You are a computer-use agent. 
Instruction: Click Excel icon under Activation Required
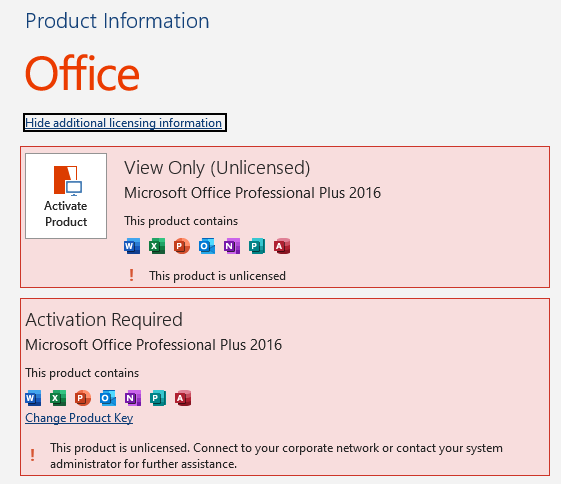point(58,398)
